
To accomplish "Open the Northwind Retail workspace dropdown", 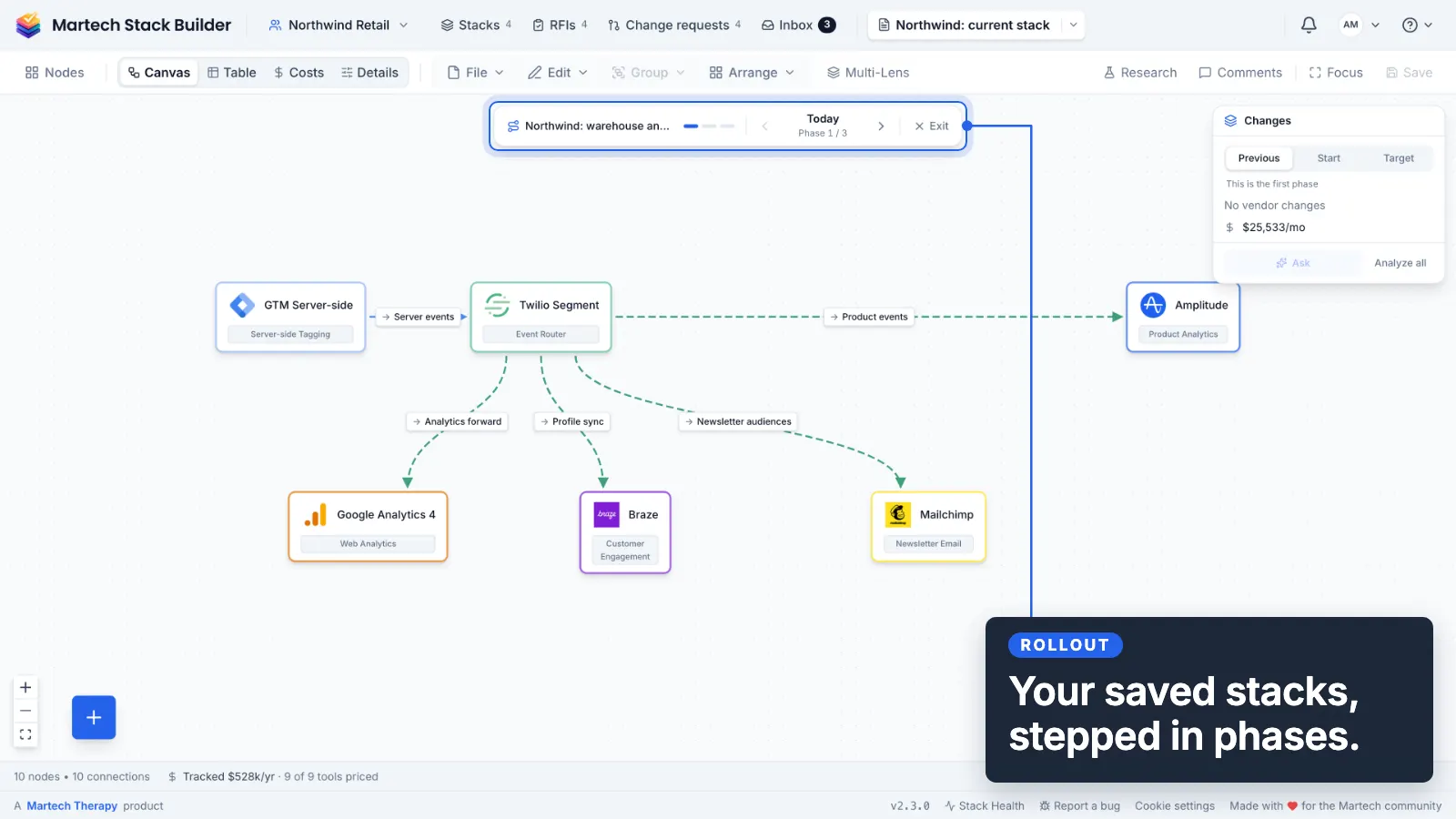I will [338, 25].
